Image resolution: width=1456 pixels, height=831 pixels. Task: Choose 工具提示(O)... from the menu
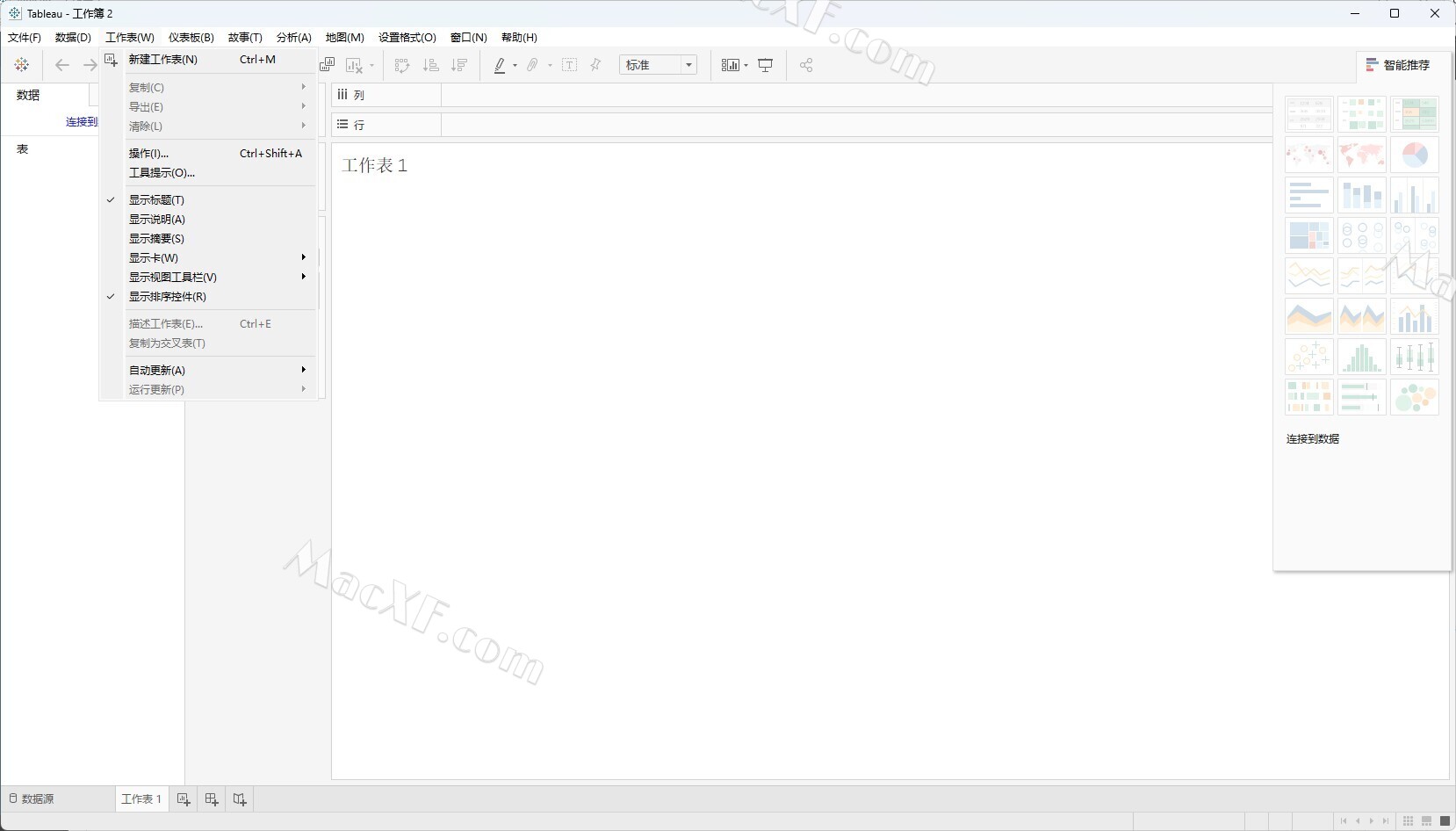pyautogui.click(x=208, y=173)
